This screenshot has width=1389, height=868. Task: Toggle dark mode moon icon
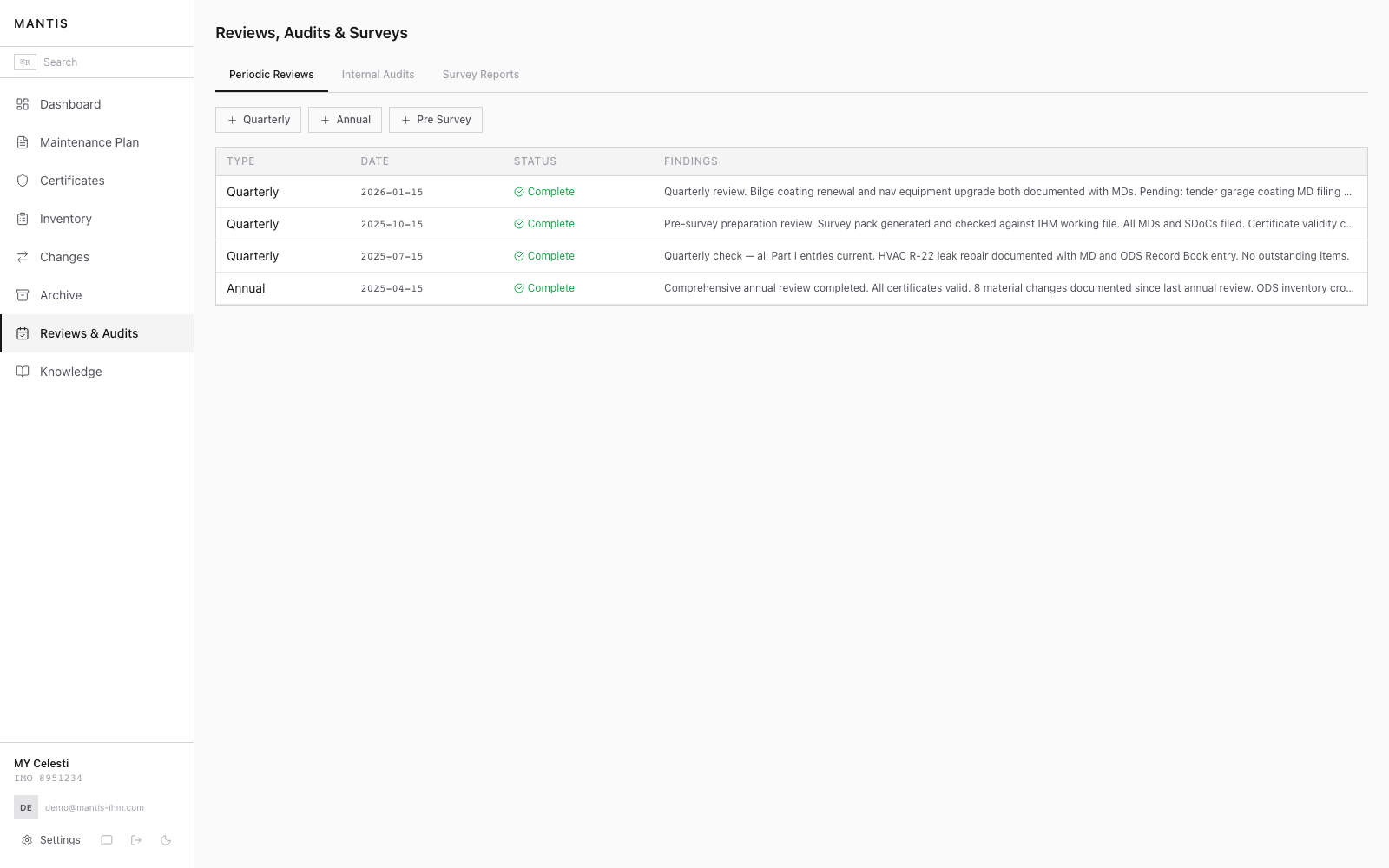[166, 840]
